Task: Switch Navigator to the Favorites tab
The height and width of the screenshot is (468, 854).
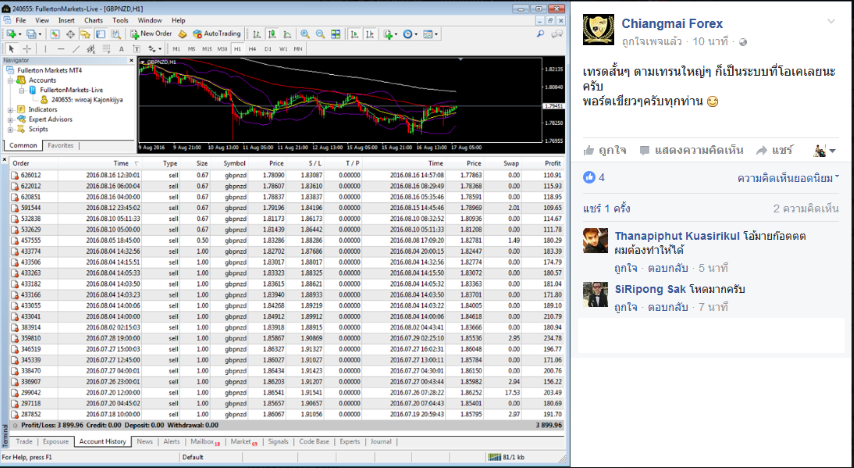Action: coord(60,145)
